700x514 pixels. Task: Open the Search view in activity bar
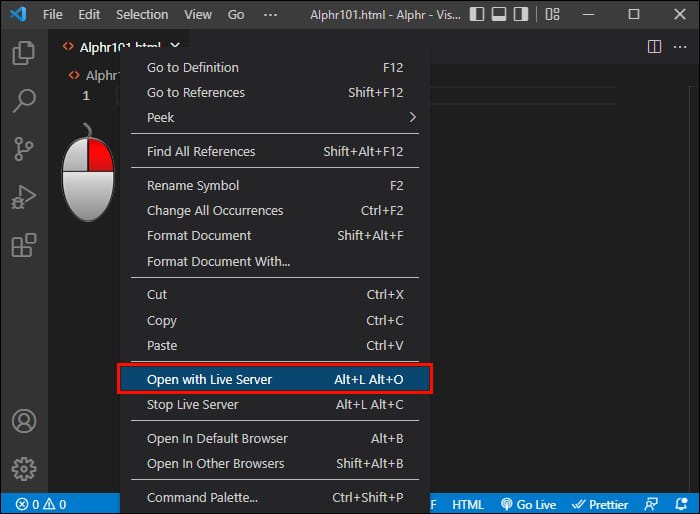[x=23, y=100]
